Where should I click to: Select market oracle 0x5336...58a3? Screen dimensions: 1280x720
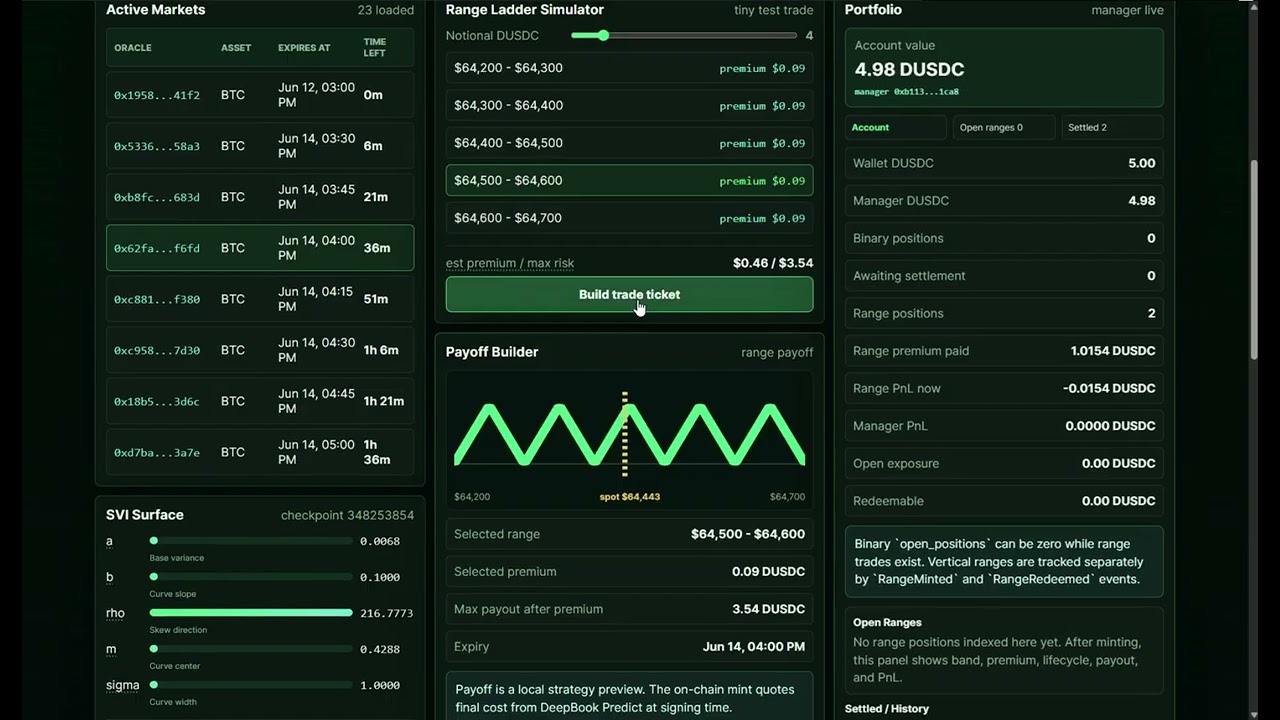(260, 146)
